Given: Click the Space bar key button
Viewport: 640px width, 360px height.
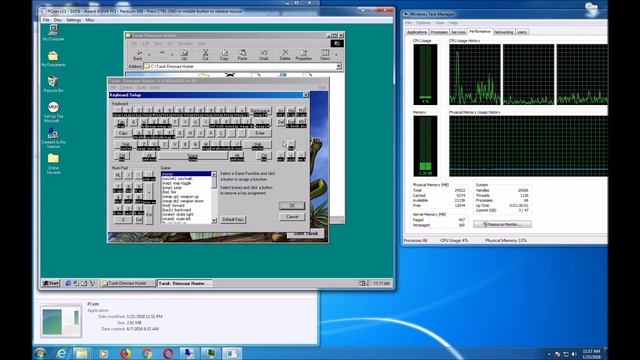Looking at the screenshot, I should tap(193, 156).
